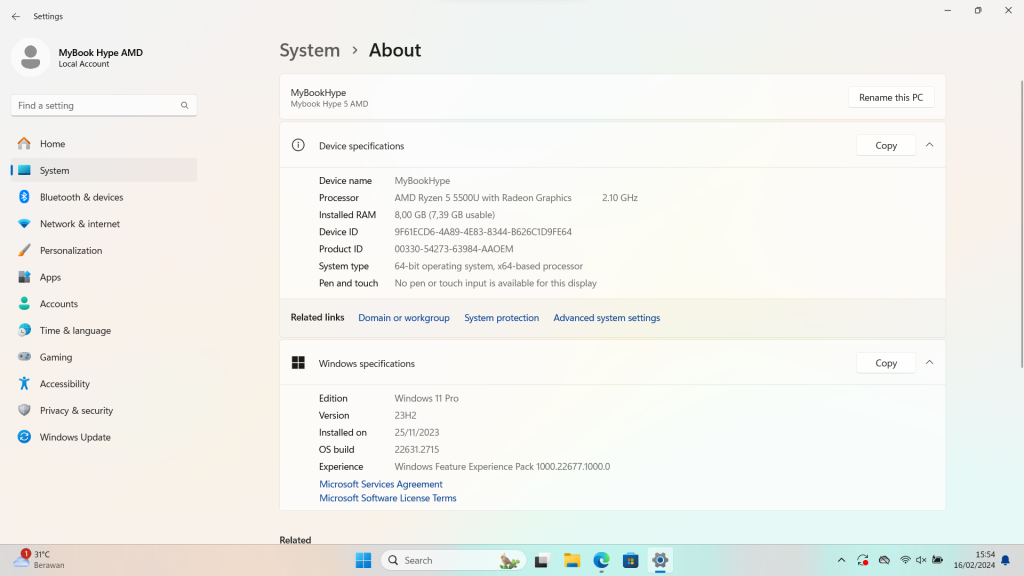
Task: Click the vertical scrollbar of the About page
Action: point(1021,224)
